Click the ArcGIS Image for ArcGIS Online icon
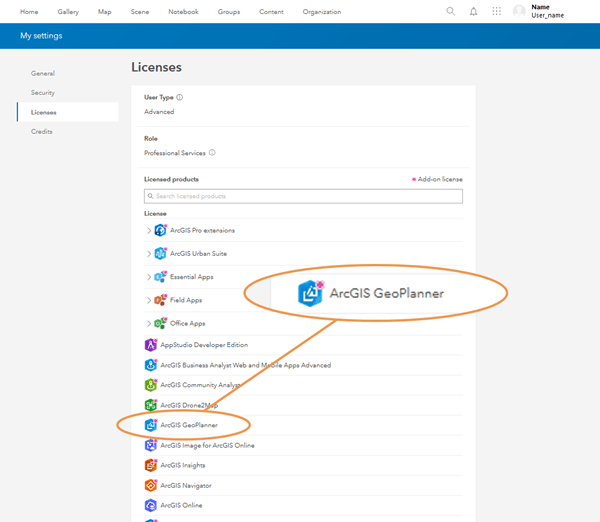Screen dimensions: 600x522 pyautogui.click(x=151, y=445)
